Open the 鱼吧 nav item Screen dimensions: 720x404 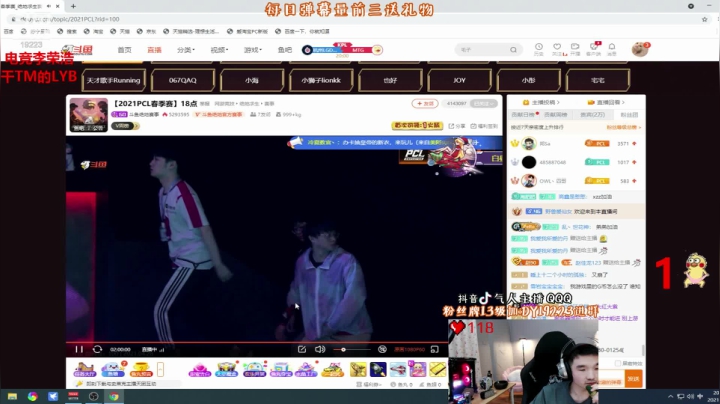285,50
